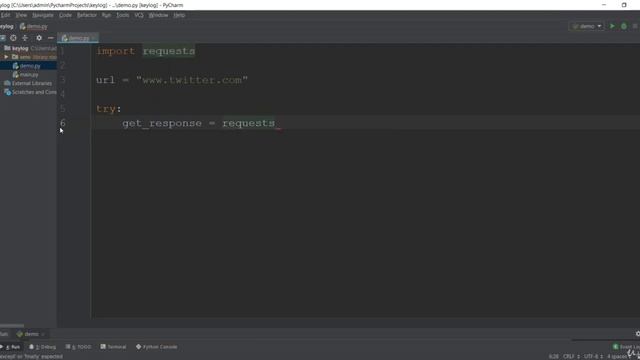Image resolution: width=640 pixels, height=360 pixels.
Task: Open External Libraries in the project tree
Action: coord(32,83)
